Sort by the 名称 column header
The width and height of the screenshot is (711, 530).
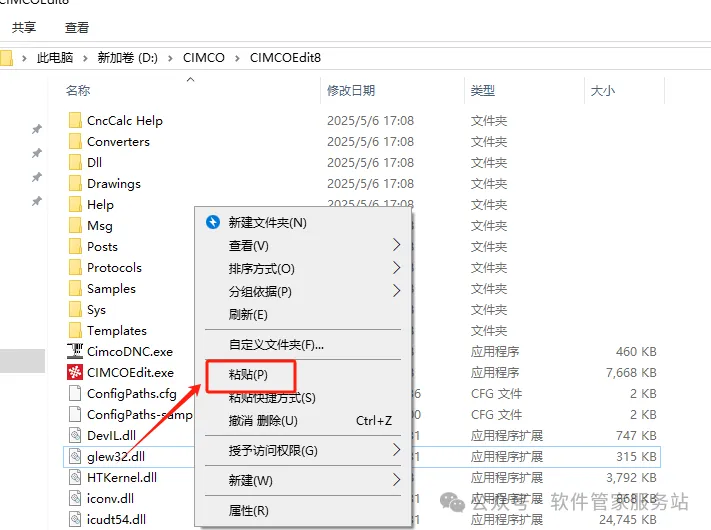tap(78, 91)
